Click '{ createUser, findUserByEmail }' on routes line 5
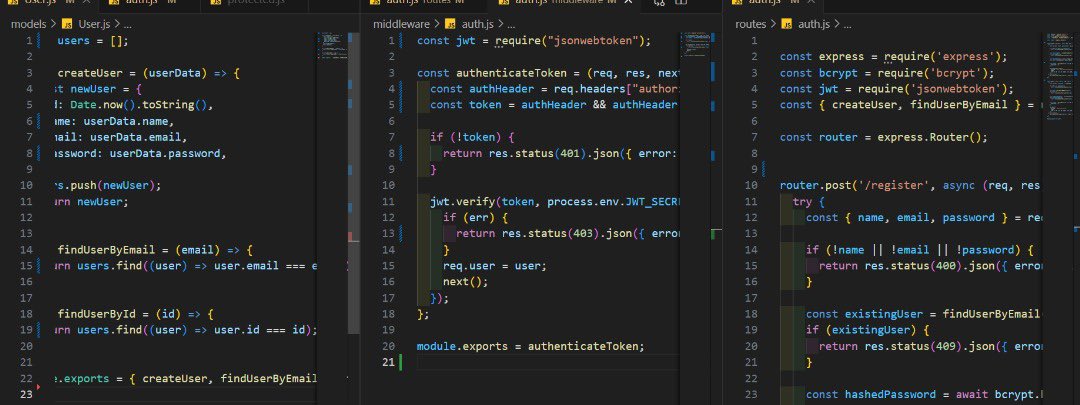The image size is (1080, 405). pyautogui.click(x=920, y=105)
